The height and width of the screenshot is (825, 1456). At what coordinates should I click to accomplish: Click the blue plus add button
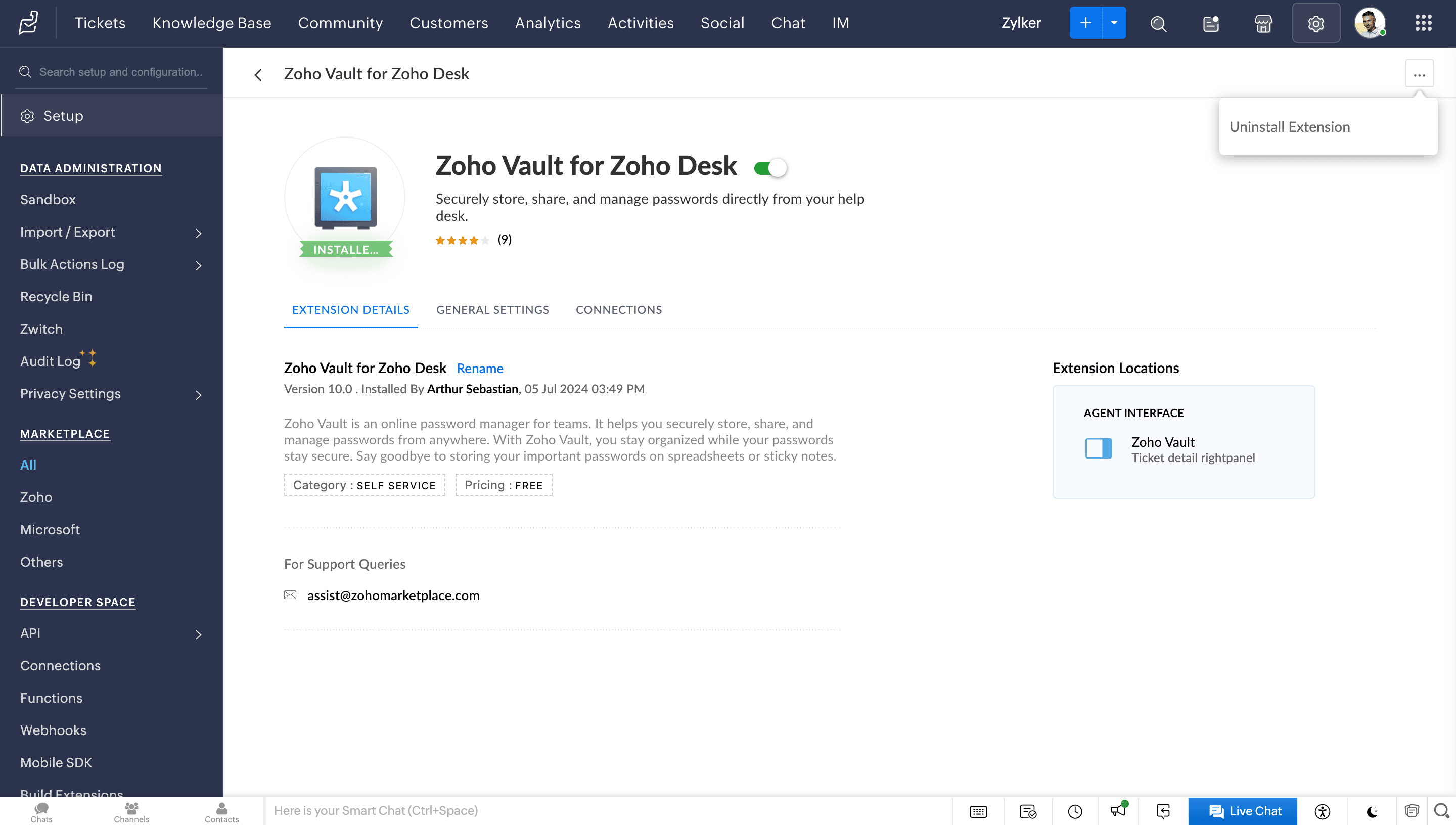[1085, 23]
